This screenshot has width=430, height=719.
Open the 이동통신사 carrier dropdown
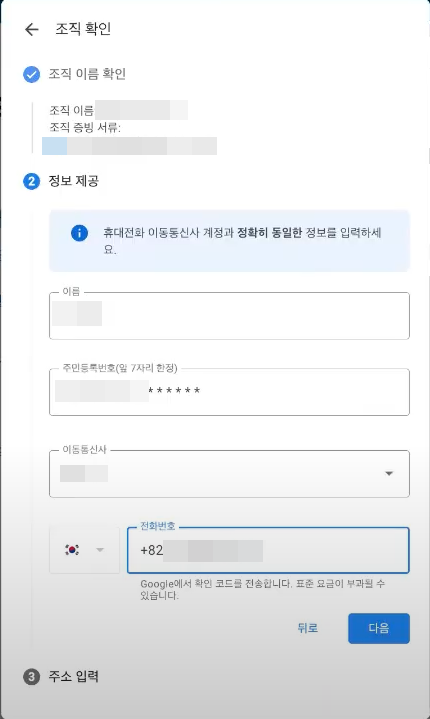(x=229, y=474)
